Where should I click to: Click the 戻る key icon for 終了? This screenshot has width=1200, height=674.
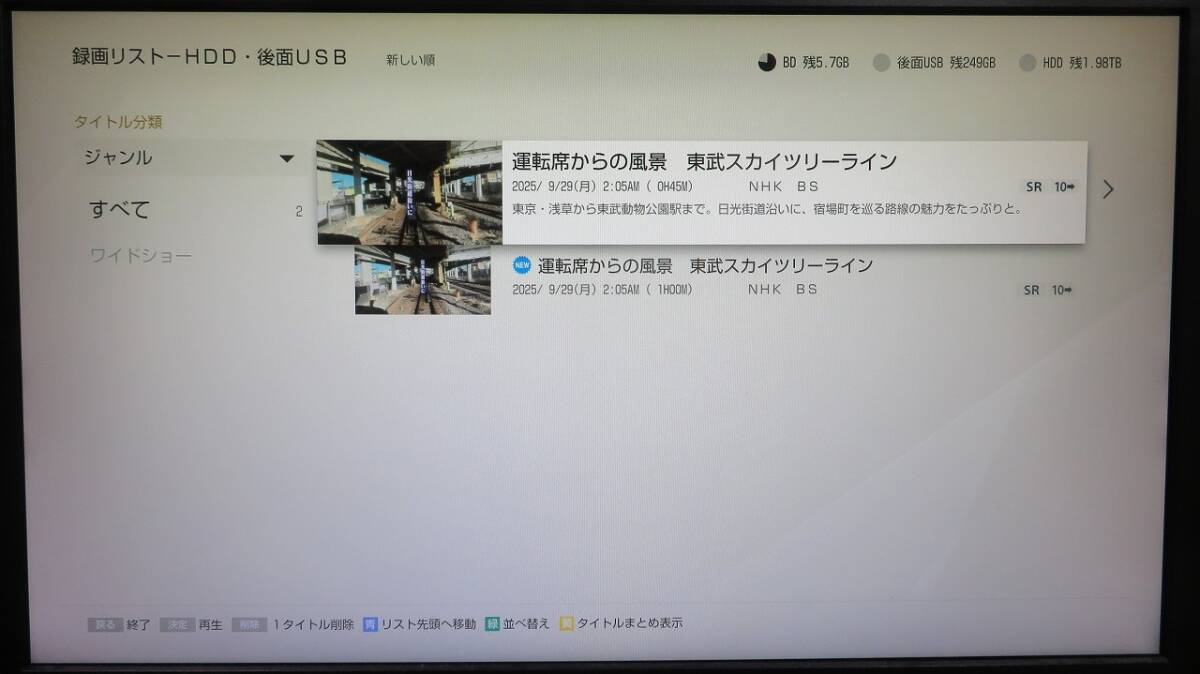pos(105,624)
